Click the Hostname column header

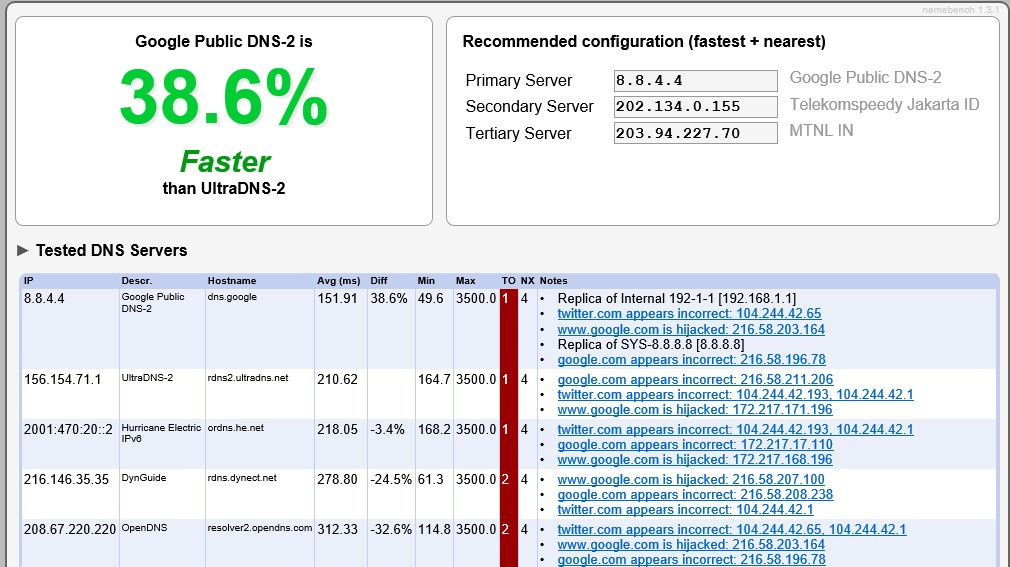[232, 281]
